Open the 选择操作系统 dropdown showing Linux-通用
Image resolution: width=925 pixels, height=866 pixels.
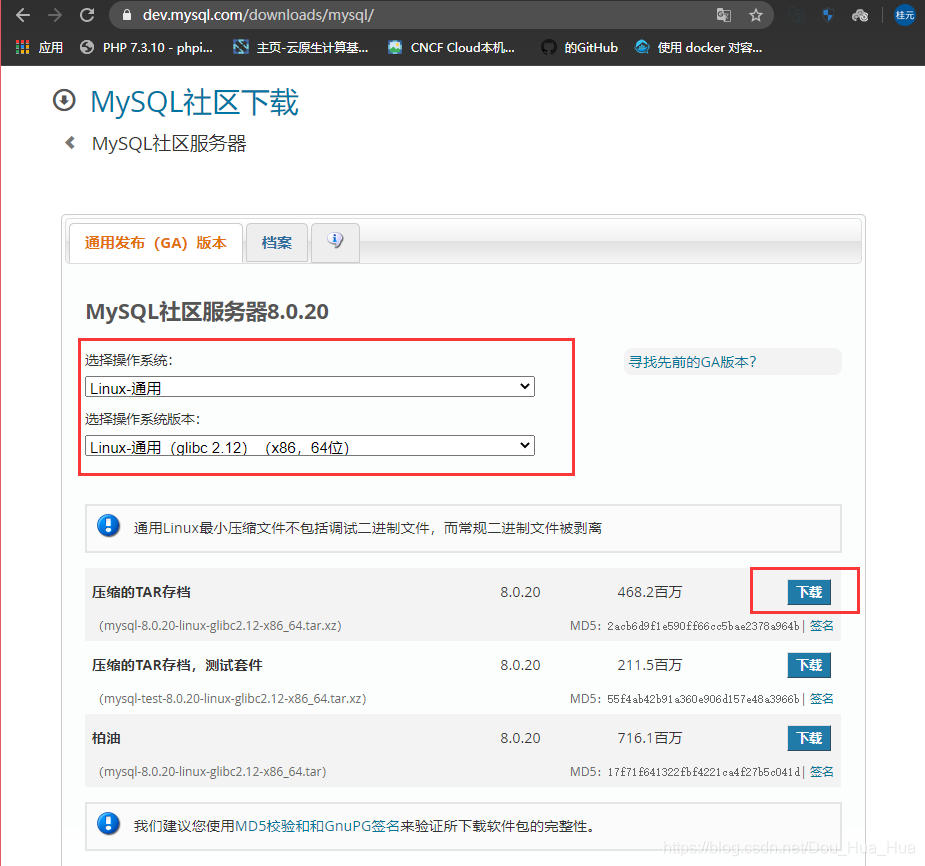tap(310, 387)
